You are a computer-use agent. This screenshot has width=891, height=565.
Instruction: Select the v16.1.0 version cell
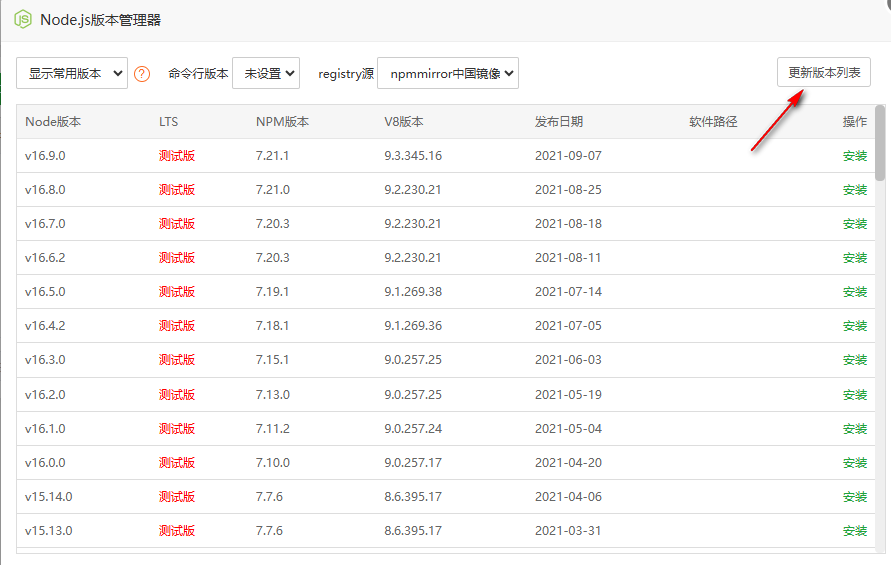coord(45,429)
